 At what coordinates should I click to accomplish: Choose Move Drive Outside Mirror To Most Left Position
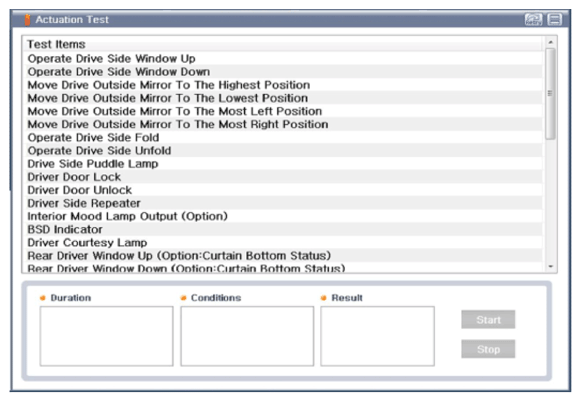coord(284,111)
